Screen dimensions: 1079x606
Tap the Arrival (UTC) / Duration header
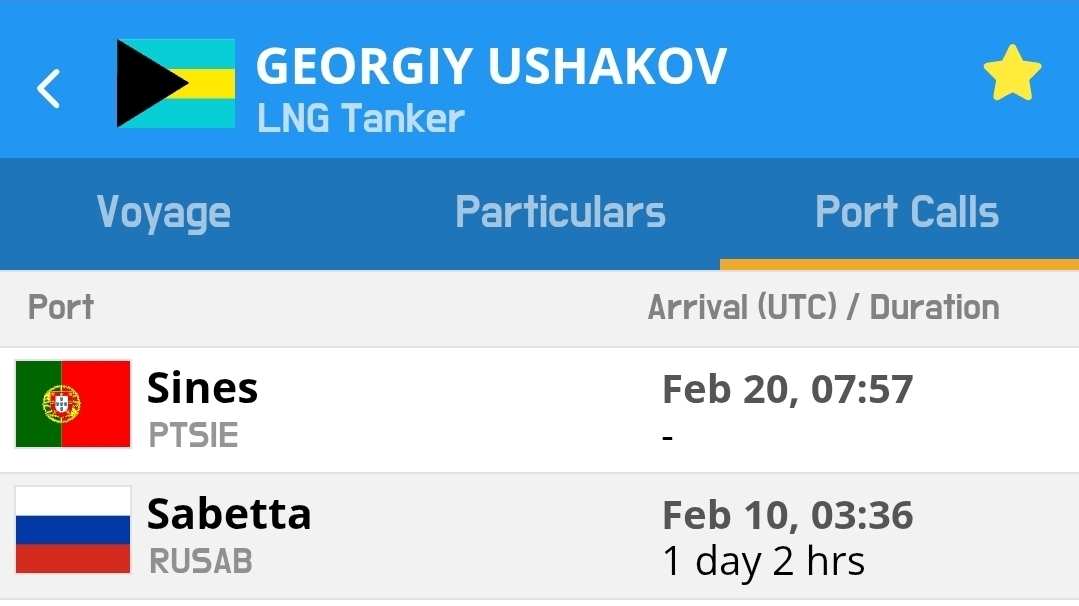823,307
